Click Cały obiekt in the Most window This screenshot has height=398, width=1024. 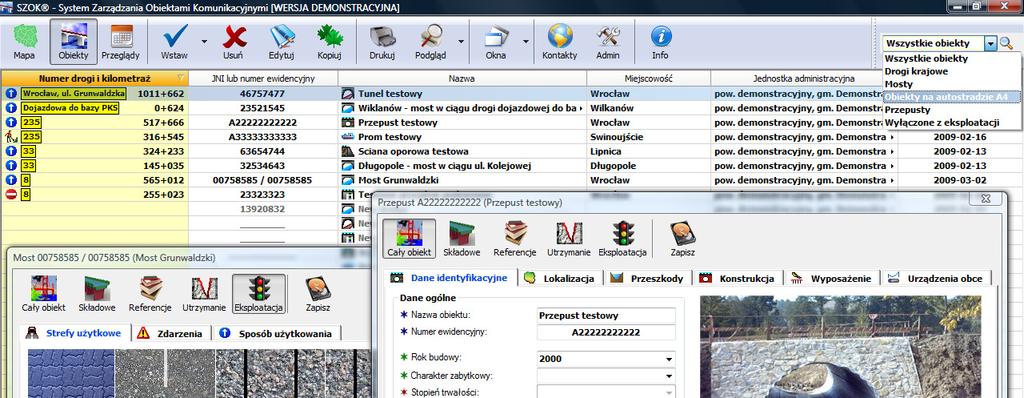[44, 293]
